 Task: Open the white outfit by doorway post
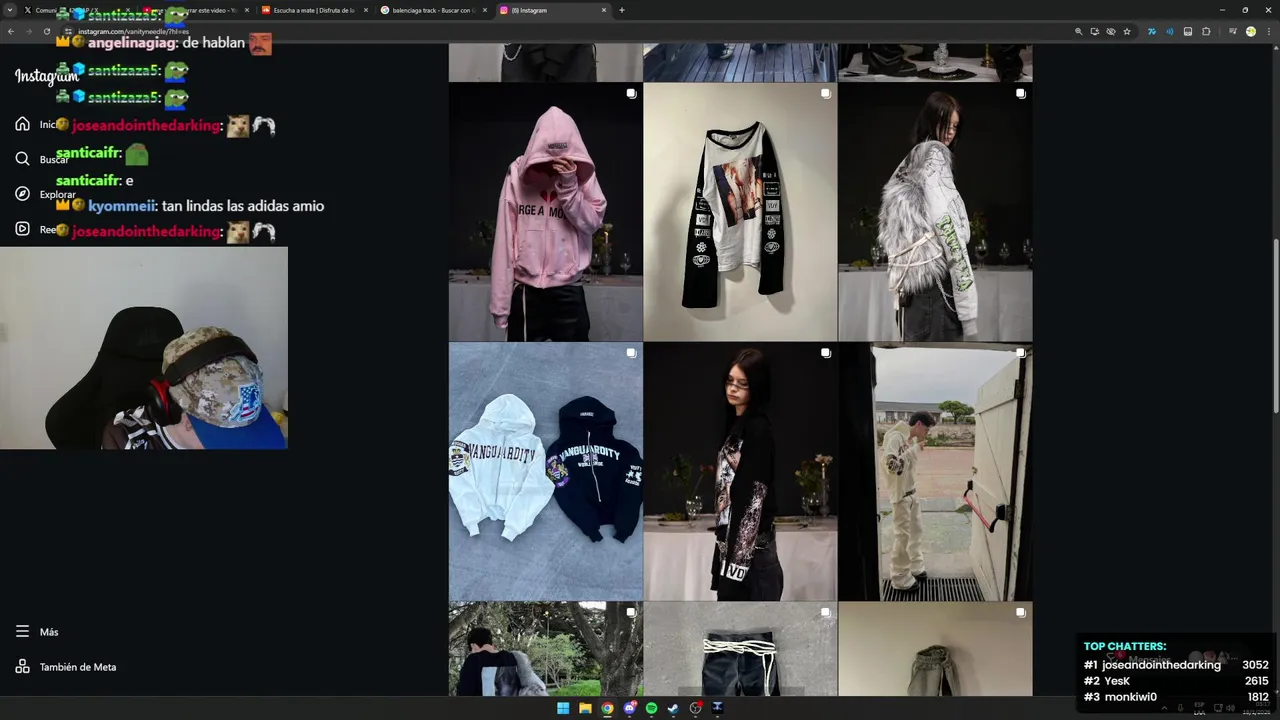coord(935,472)
